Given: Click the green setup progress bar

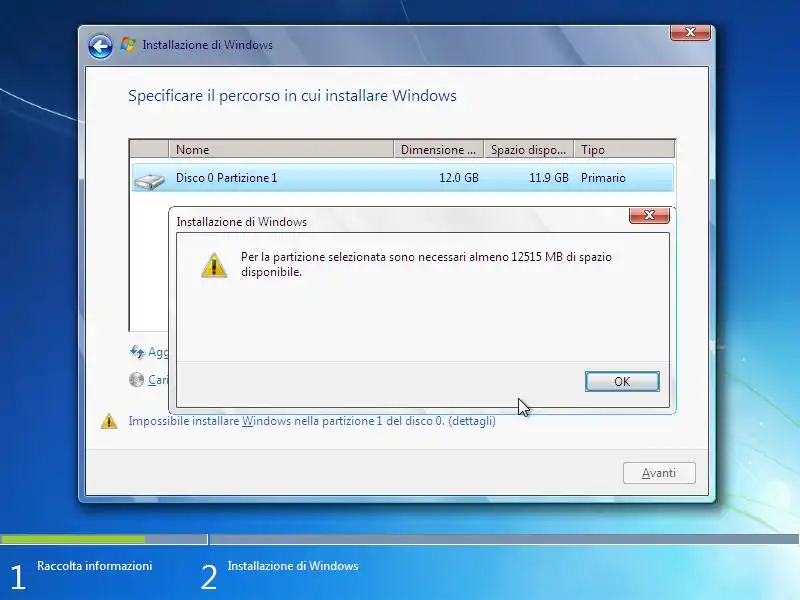Looking at the screenshot, I should pos(72,539).
